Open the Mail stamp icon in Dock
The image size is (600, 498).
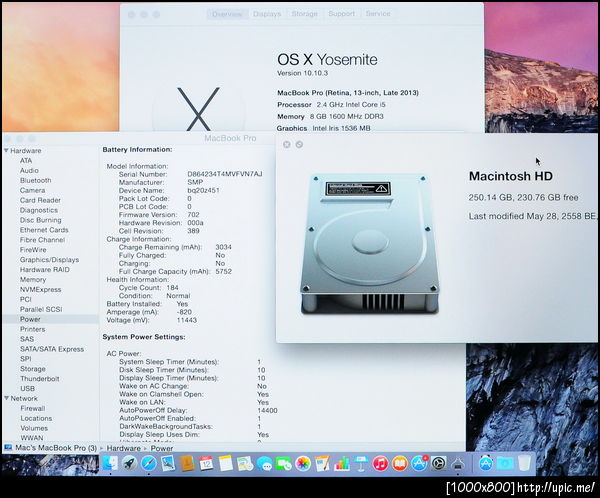point(168,464)
